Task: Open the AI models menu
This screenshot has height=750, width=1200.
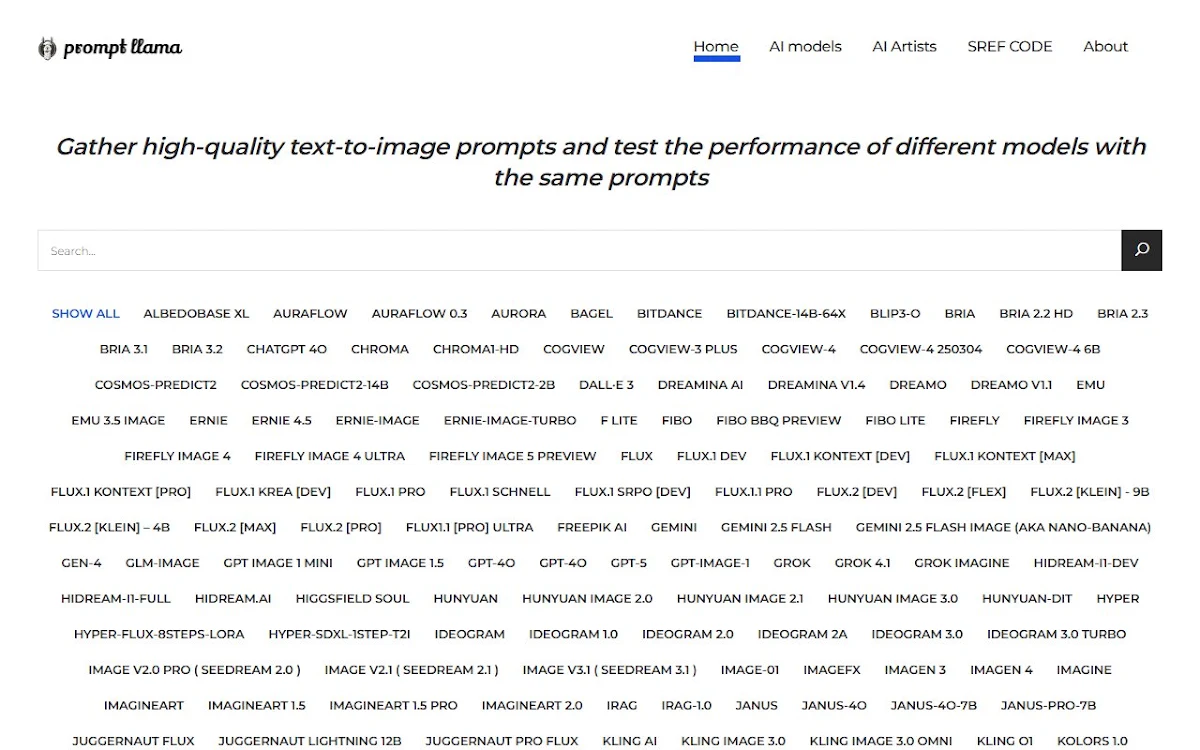Action: tap(805, 46)
